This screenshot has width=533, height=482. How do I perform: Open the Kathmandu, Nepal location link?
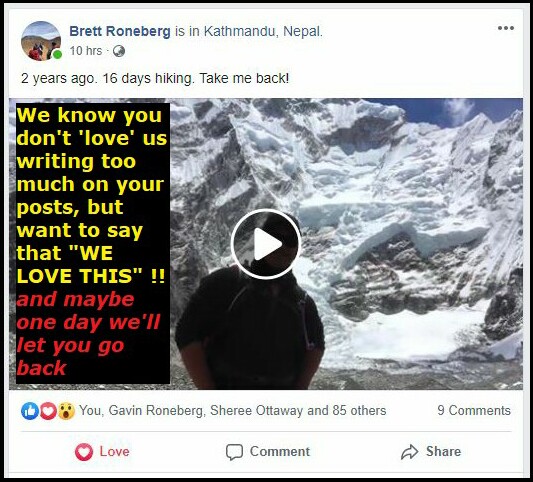263,31
